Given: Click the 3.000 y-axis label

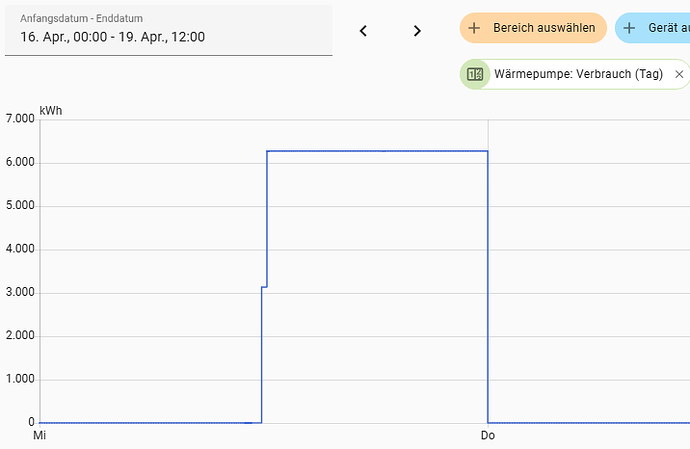Looking at the screenshot, I should 20,292.
